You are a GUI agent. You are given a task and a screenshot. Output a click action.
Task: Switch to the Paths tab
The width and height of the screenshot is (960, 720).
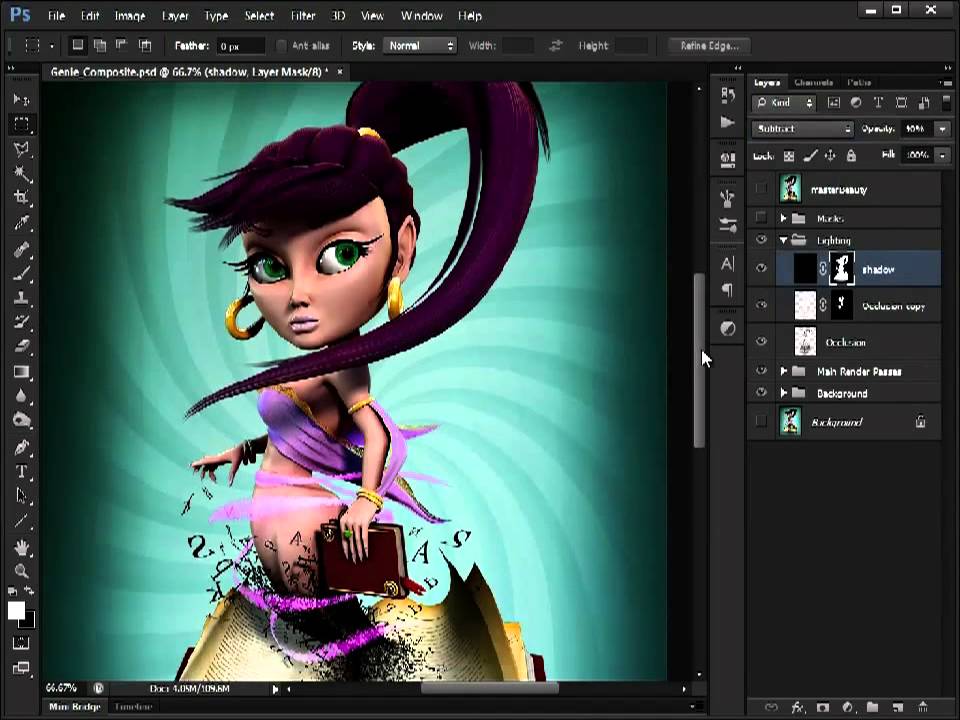tap(859, 82)
